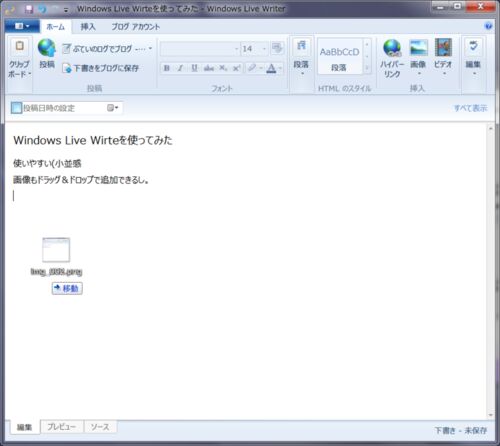Toggle Bold formatting

click(x=167, y=68)
